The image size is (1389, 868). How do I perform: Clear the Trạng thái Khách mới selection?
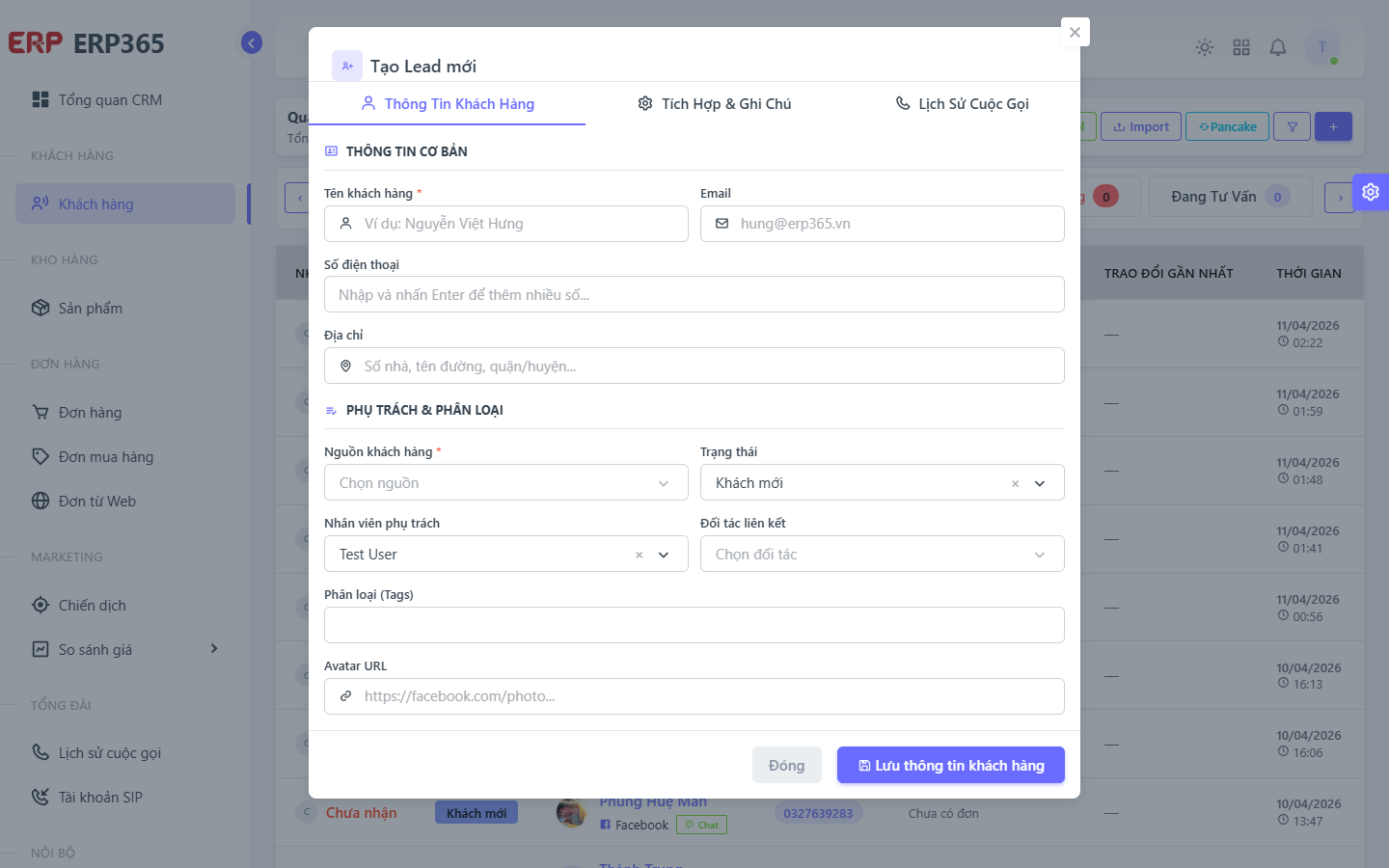(x=1015, y=484)
